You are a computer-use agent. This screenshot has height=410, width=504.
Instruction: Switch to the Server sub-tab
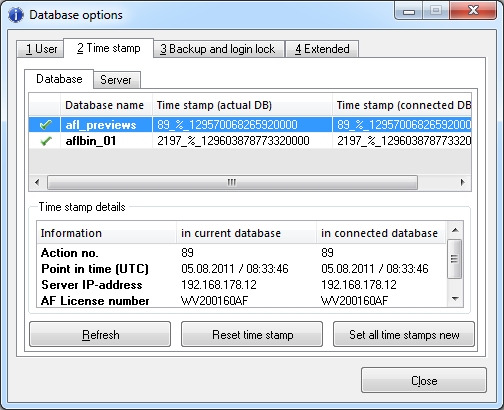point(116,80)
